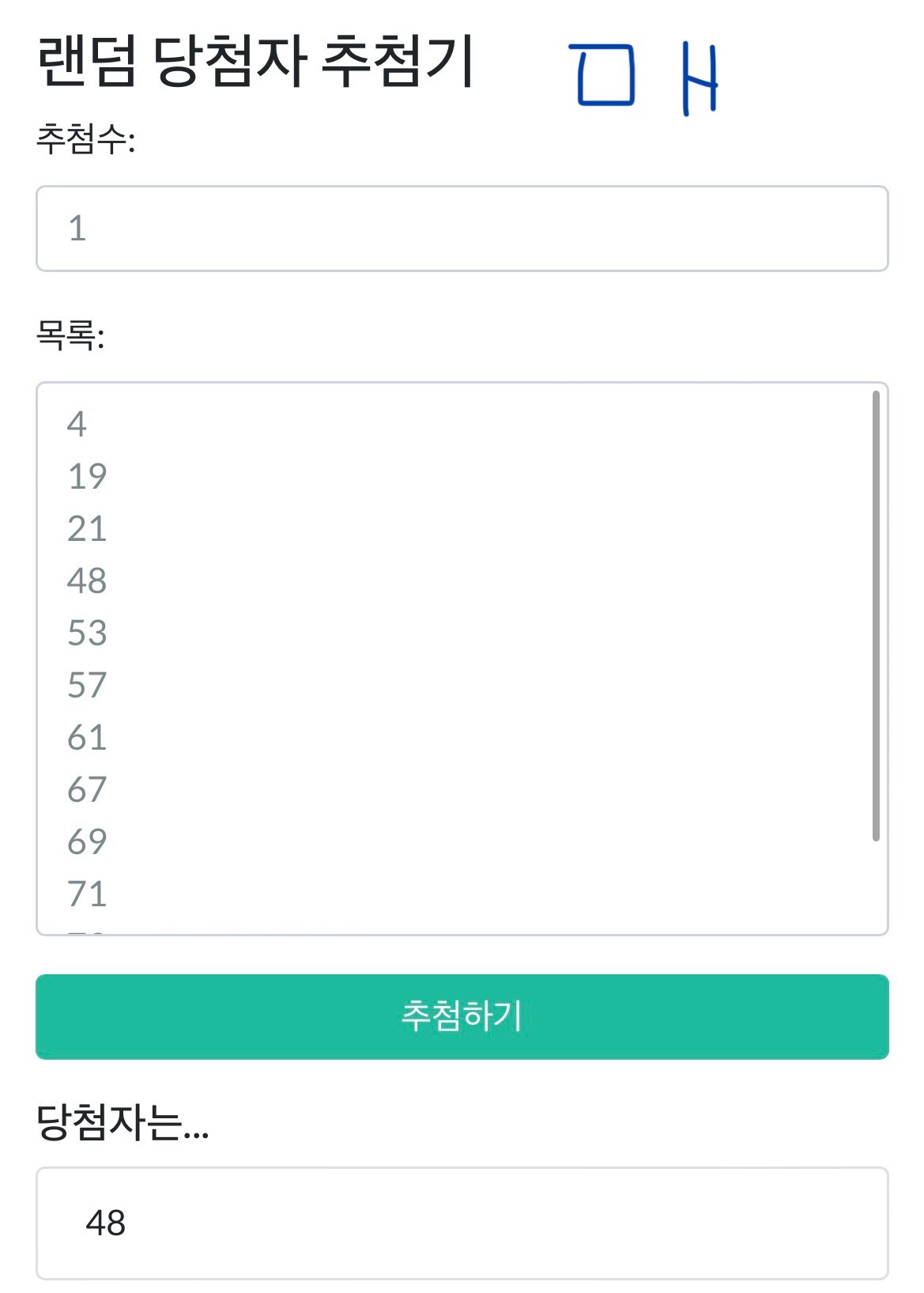This screenshot has height=1293, width=924.
Task: Click the blue handwritten 매 annotation
Action: (644, 78)
